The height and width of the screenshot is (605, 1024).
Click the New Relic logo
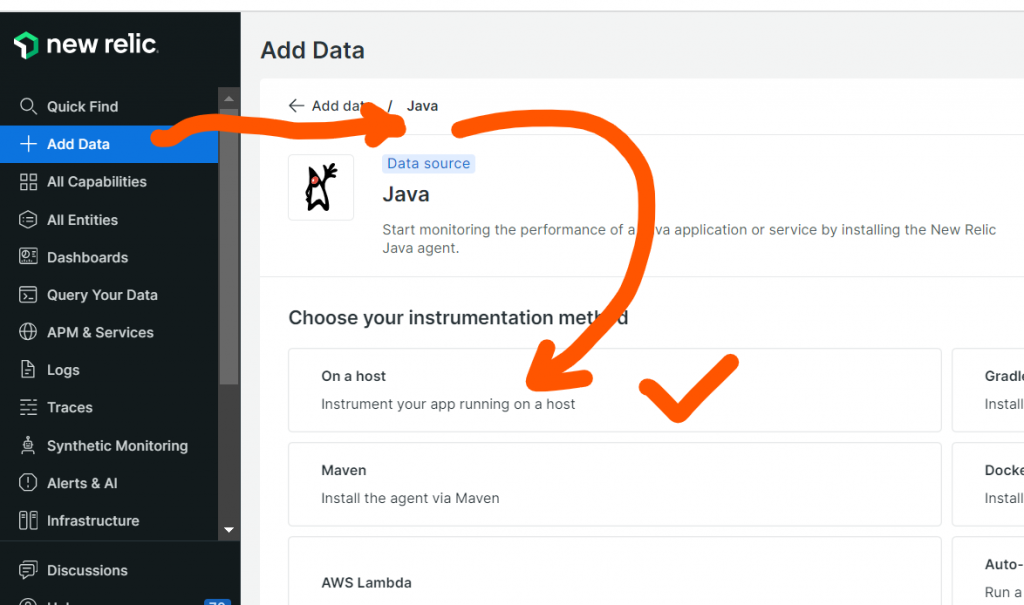tap(86, 45)
